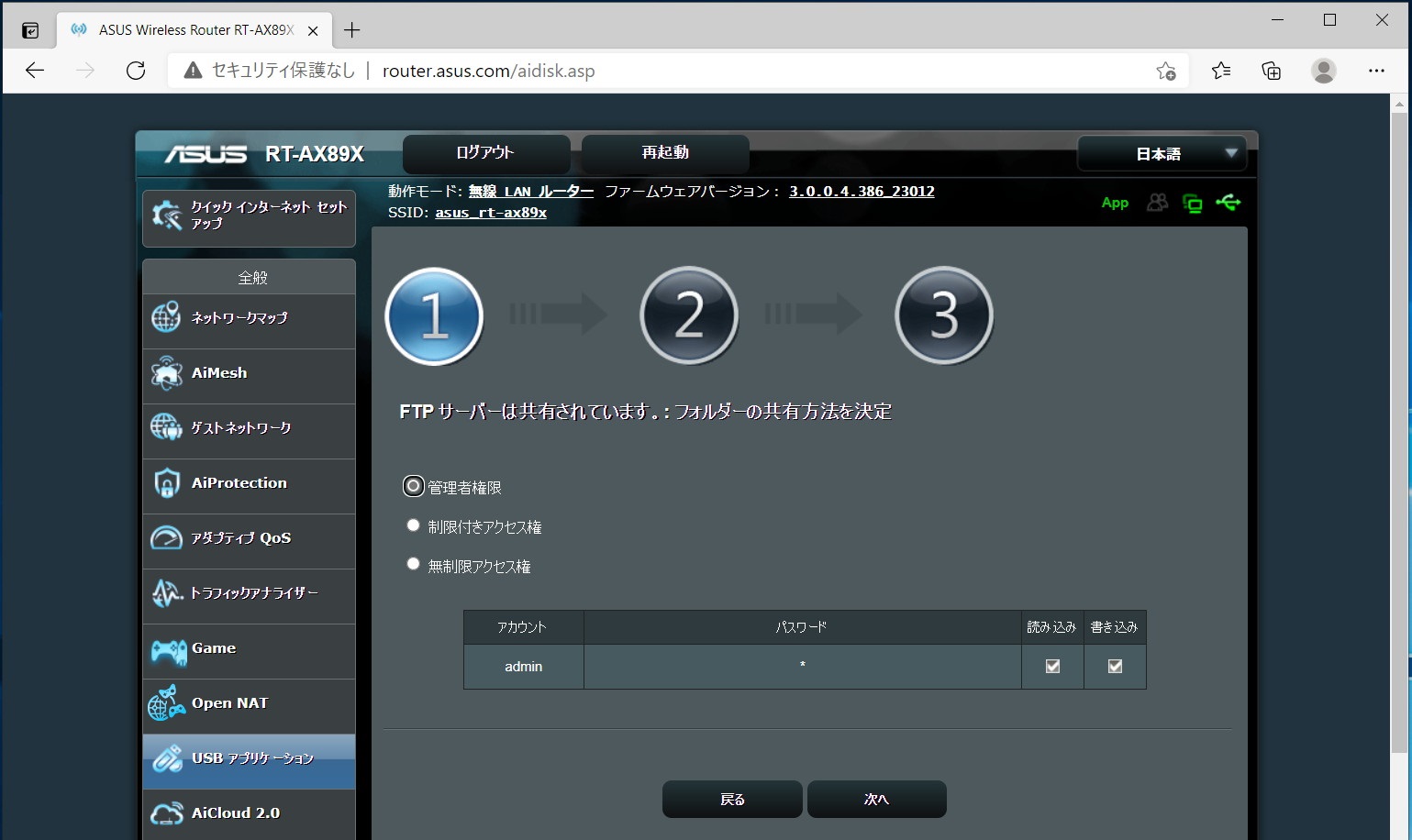Open browser Settings and more menu
This screenshot has height=840, width=1412.
1376,71
